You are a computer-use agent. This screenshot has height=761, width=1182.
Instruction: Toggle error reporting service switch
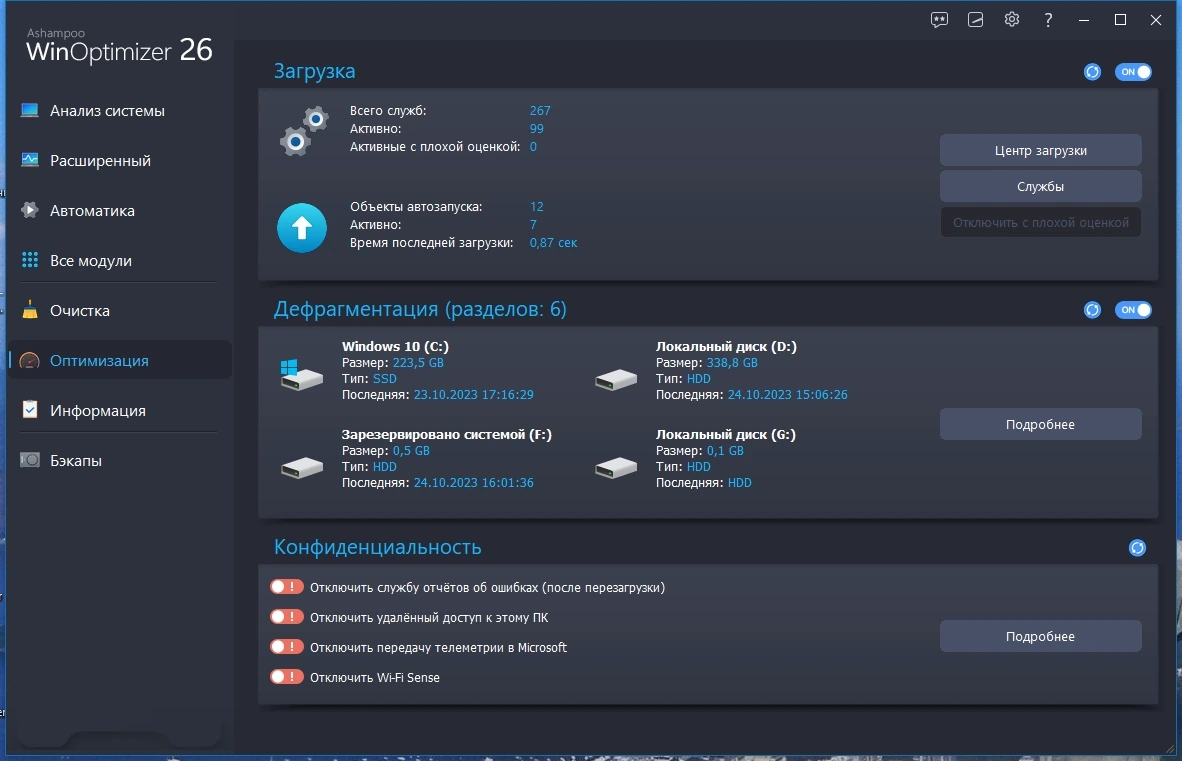(286, 587)
